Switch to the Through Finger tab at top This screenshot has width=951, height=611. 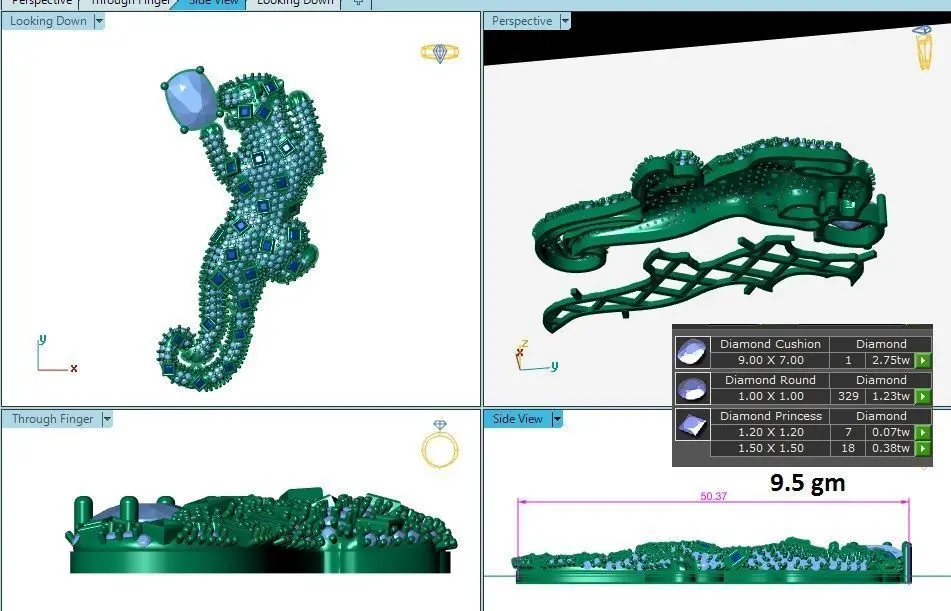coord(129,2)
